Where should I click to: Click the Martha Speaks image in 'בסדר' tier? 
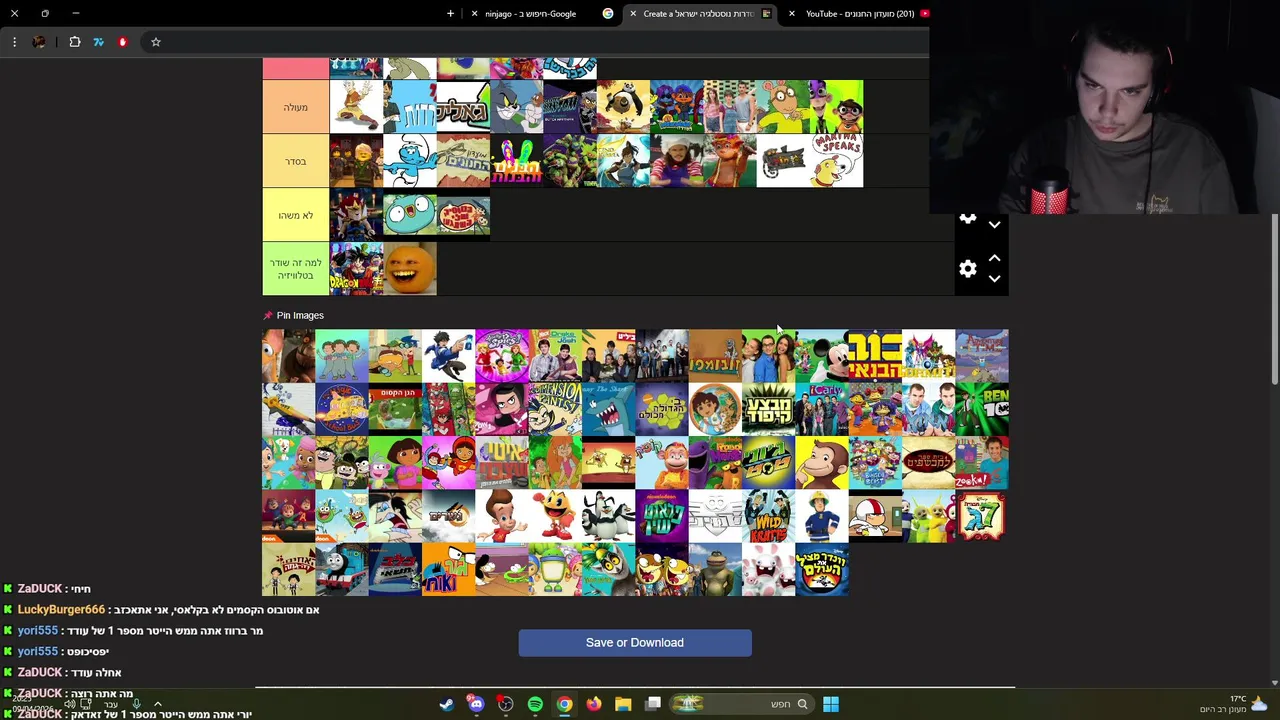[x=837, y=161]
